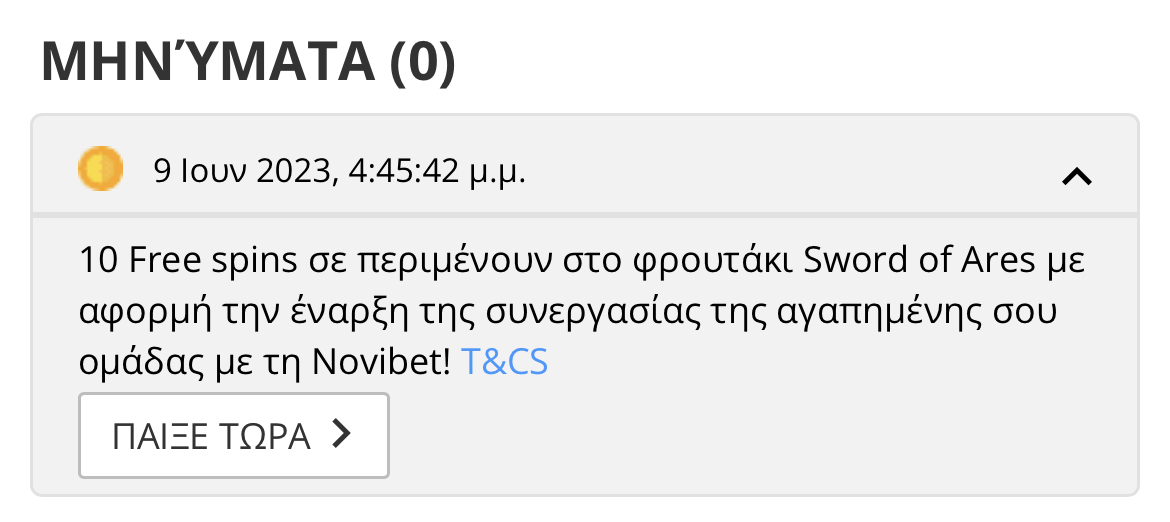Click the (0) message counter
The image size is (1170, 522).
(421, 62)
